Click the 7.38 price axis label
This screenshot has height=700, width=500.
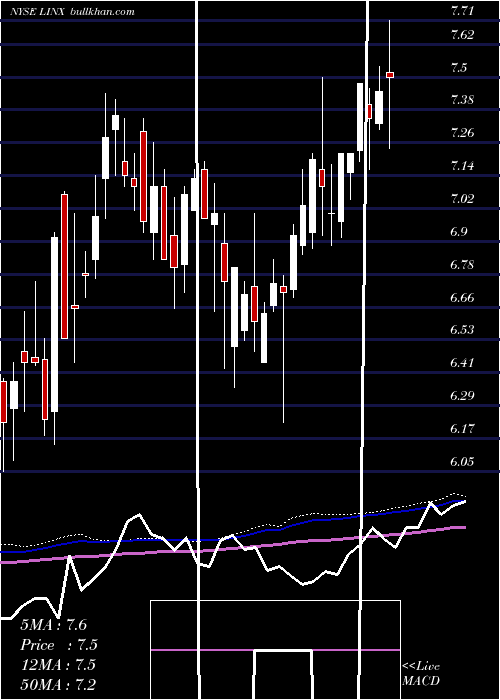[462, 100]
